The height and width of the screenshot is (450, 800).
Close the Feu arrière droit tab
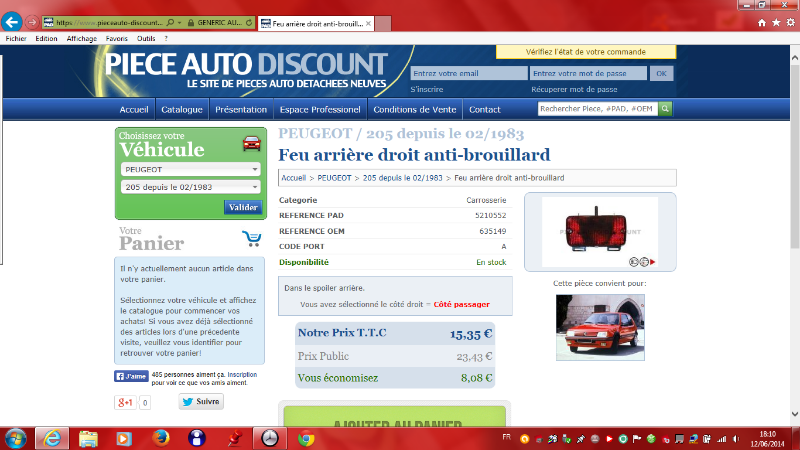(368, 23)
